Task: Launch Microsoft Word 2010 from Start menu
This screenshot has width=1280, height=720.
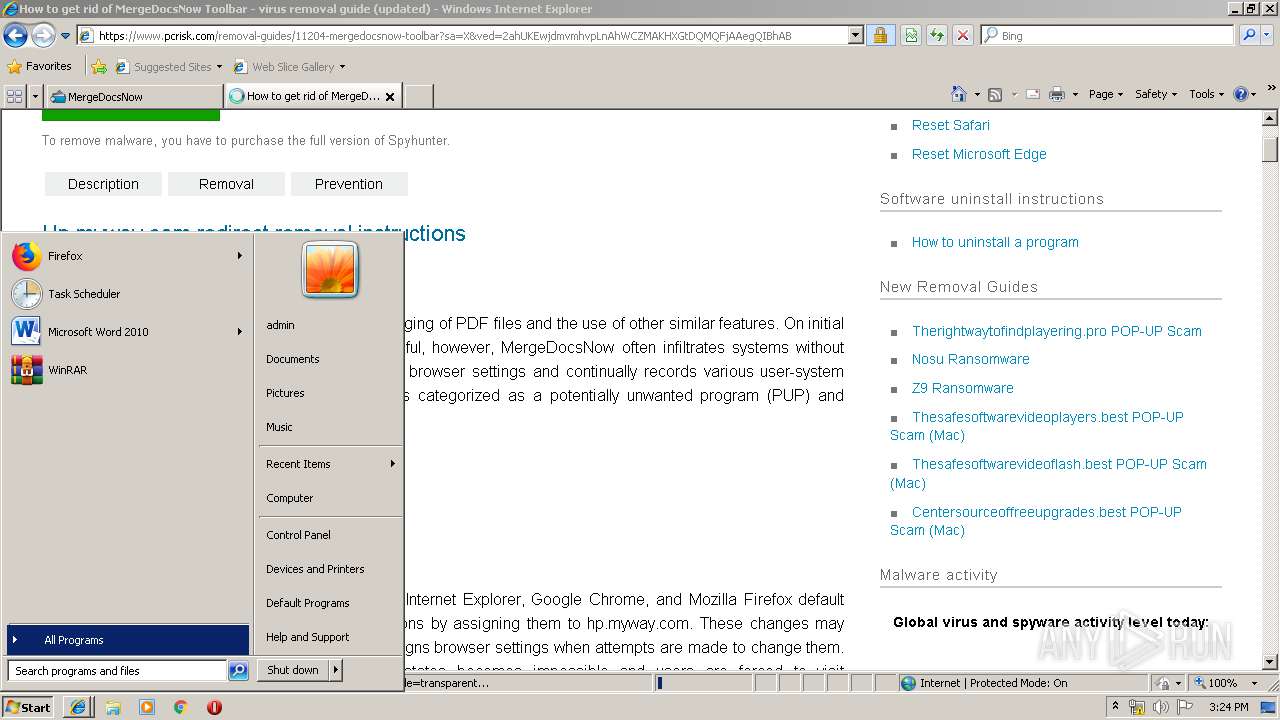Action: [x=127, y=332]
